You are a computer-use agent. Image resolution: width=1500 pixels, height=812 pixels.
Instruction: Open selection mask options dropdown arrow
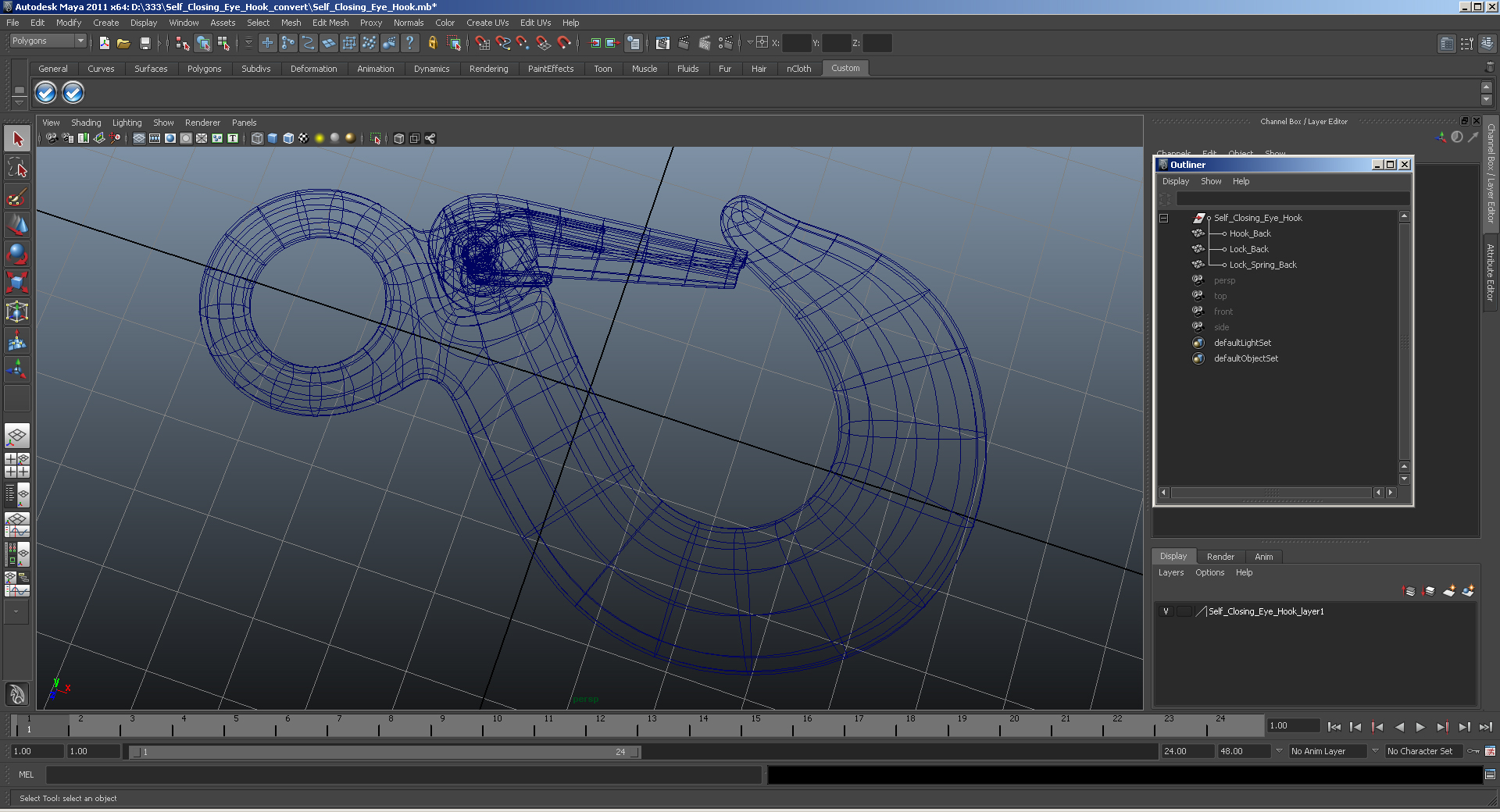pos(248,43)
